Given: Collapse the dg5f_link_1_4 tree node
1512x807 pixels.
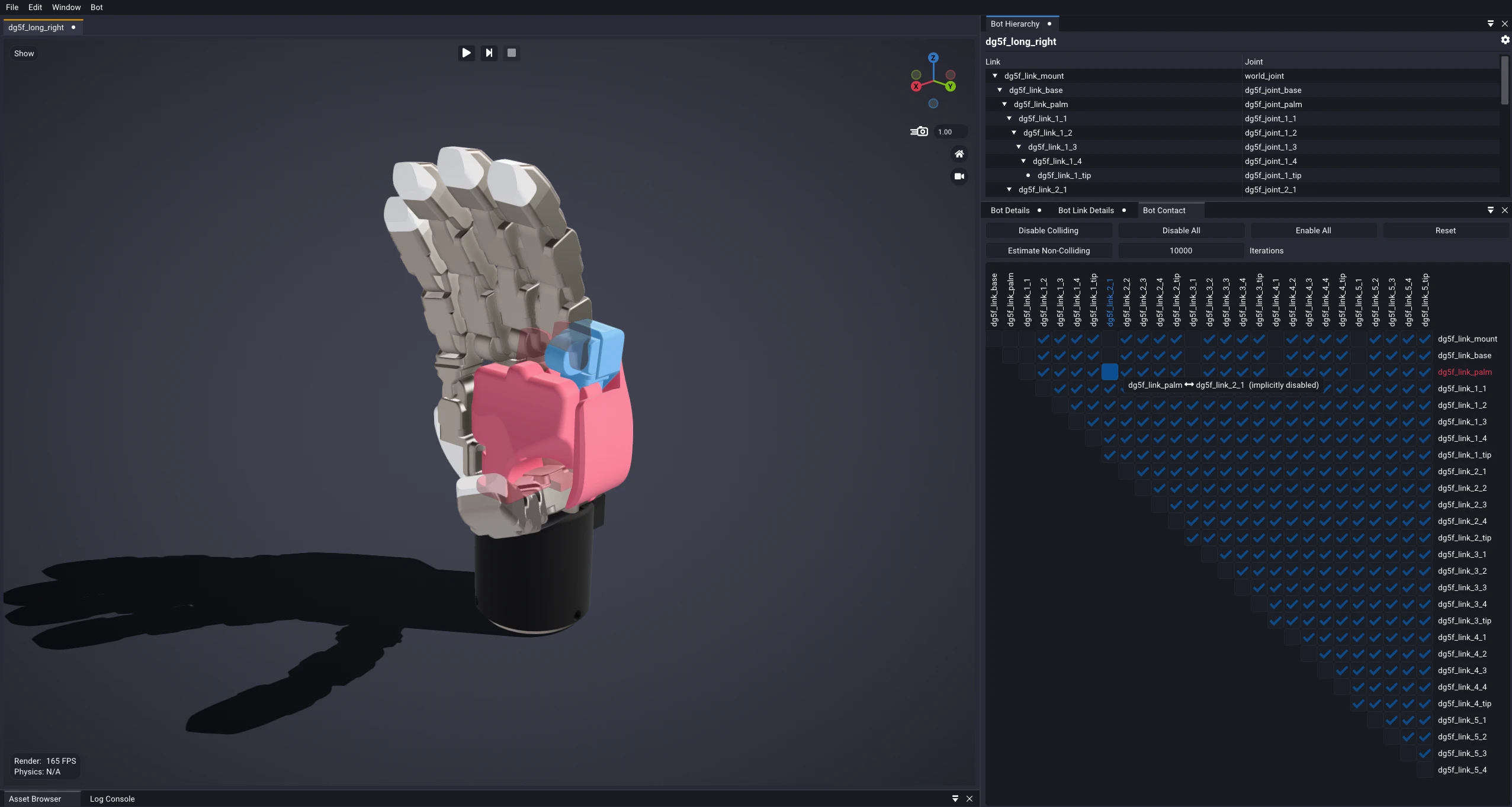Looking at the screenshot, I should click(1023, 161).
